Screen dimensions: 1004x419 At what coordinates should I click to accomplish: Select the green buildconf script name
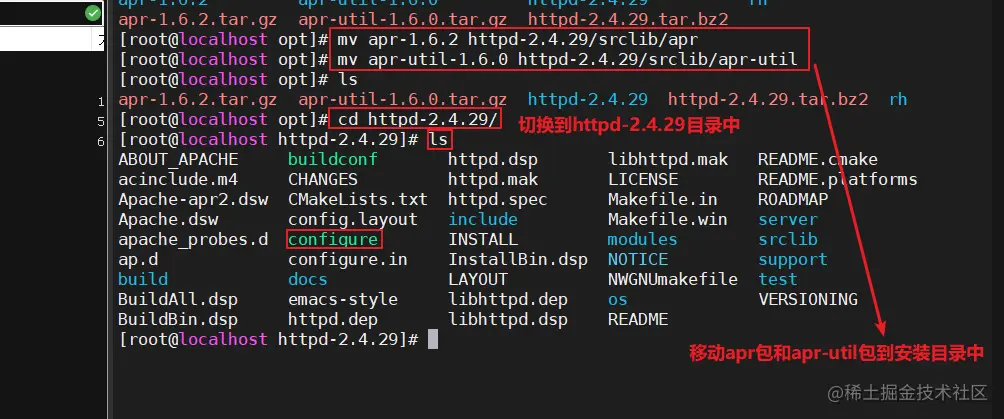(x=333, y=160)
